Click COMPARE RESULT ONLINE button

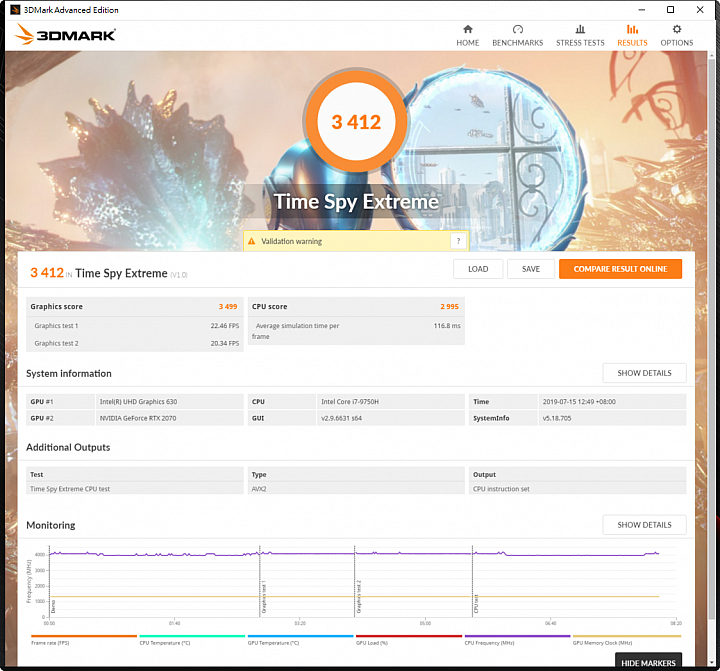[620, 269]
